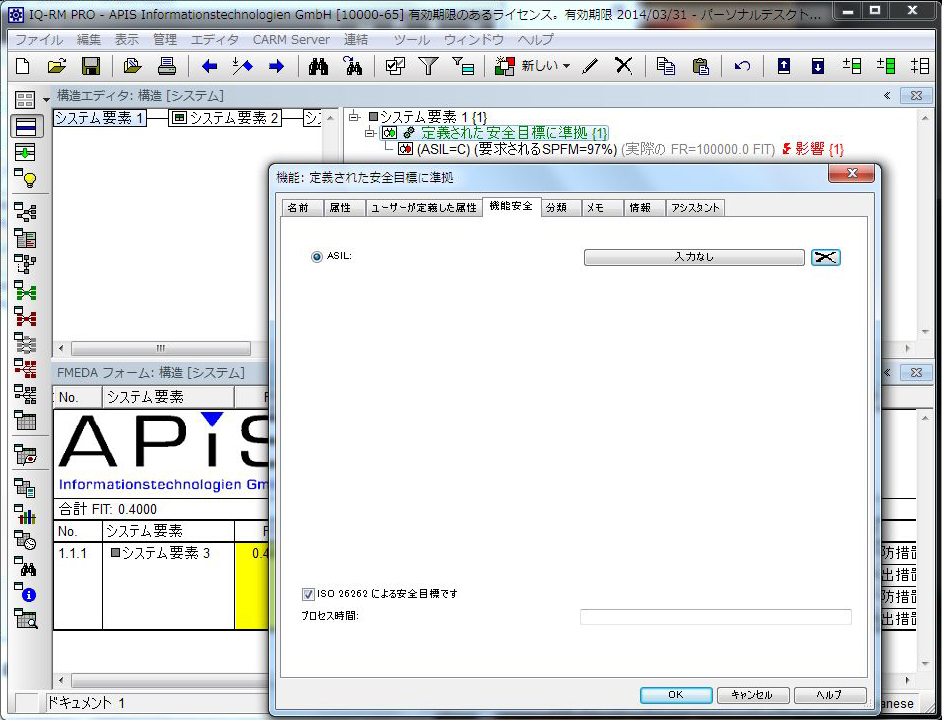Open the 編集 menu
The height and width of the screenshot is (720, 942).
[x=89, y=40]
